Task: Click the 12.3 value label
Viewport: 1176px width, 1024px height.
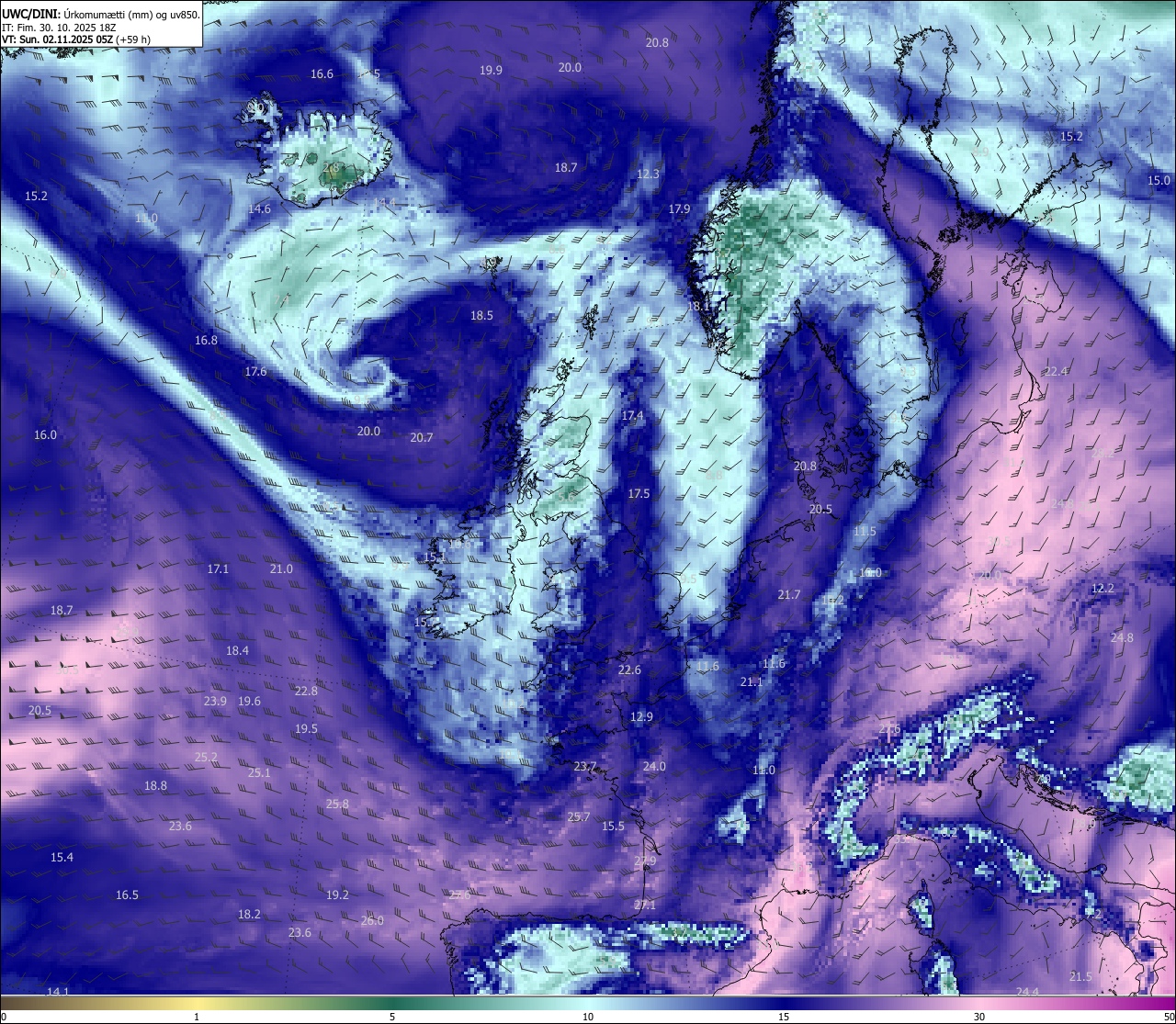Action: click(648, 174)
